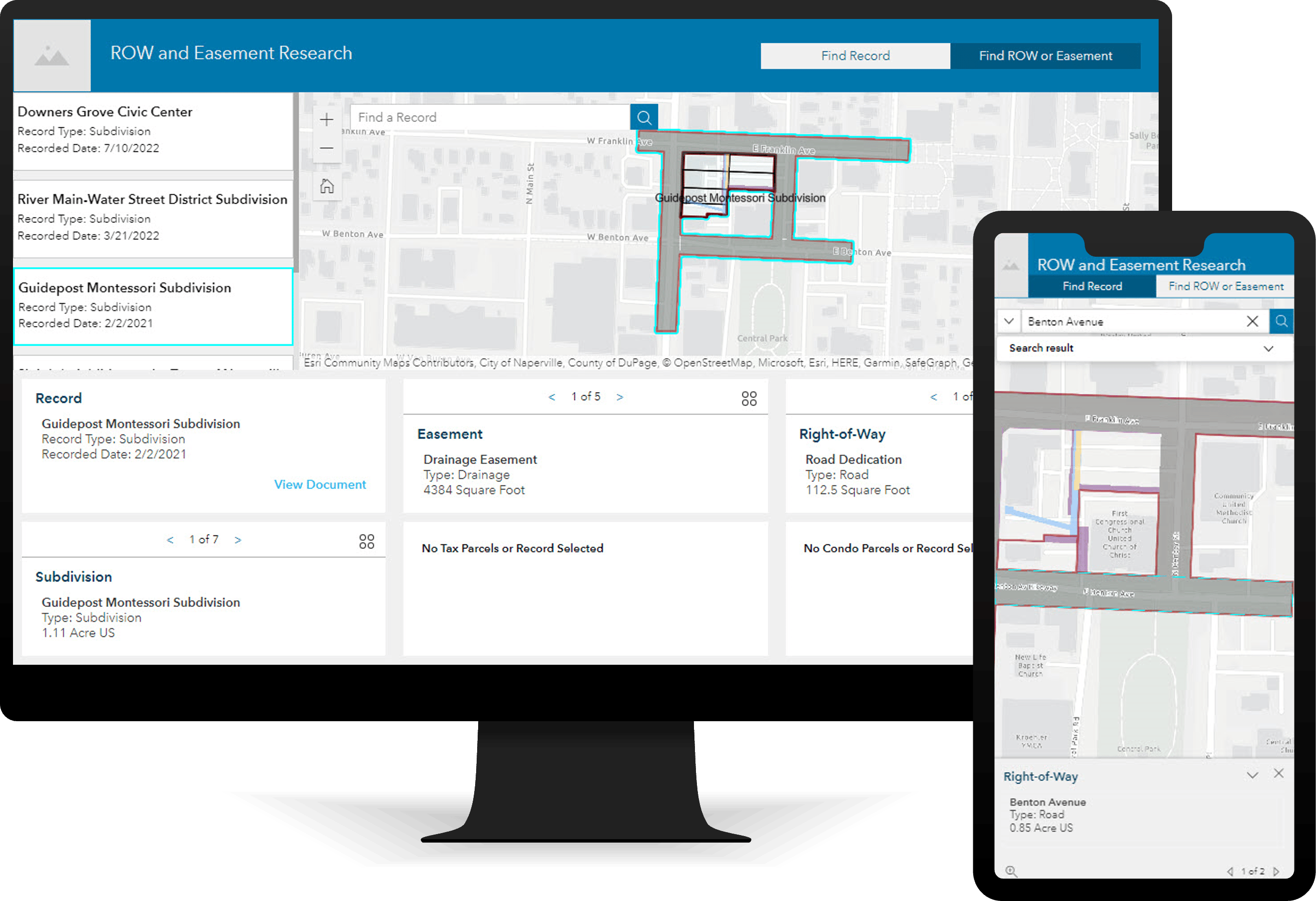This screenshot has width=1316, height=901.
Task: Click the zoom in plus button on map
Action: (x=327, y=119)
